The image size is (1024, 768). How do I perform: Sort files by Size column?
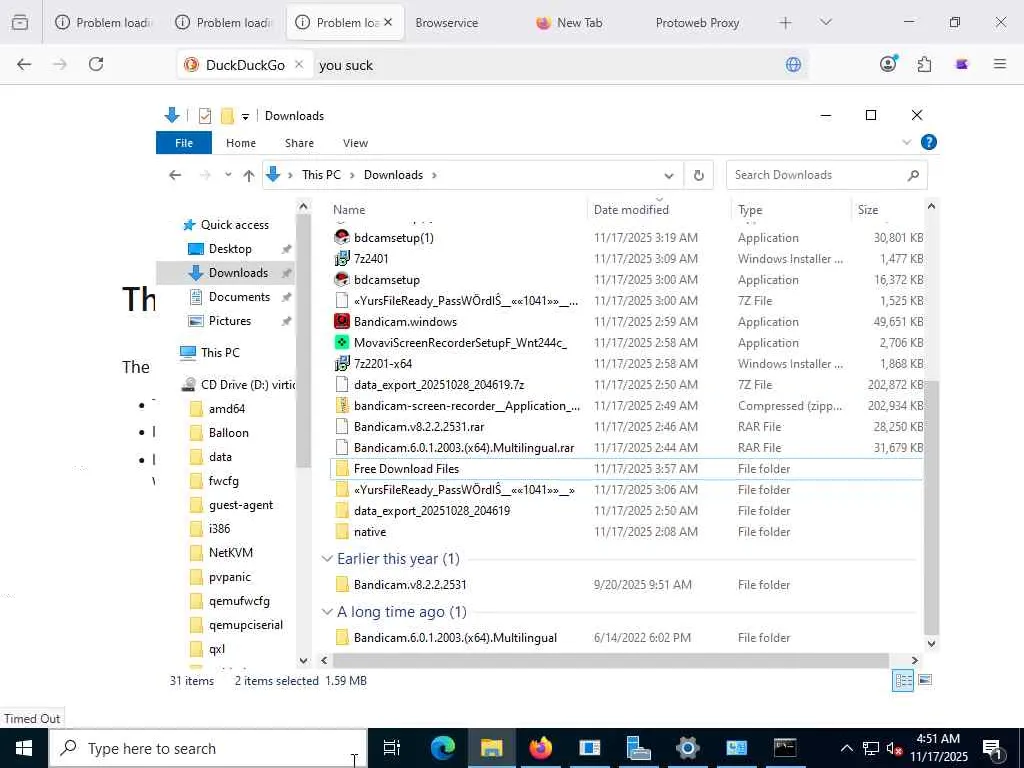tap(867, 210)
